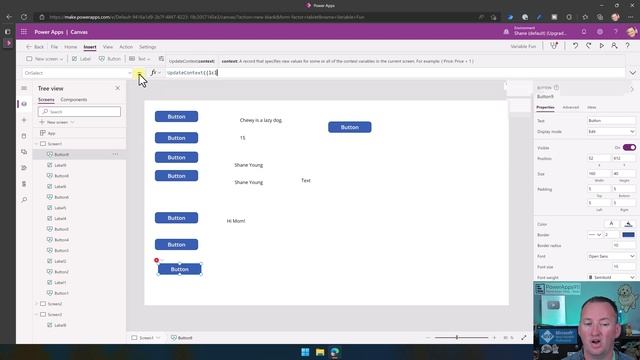Expand the formula bar with the chevron
The image size is (640, 360).
[633, 73]
